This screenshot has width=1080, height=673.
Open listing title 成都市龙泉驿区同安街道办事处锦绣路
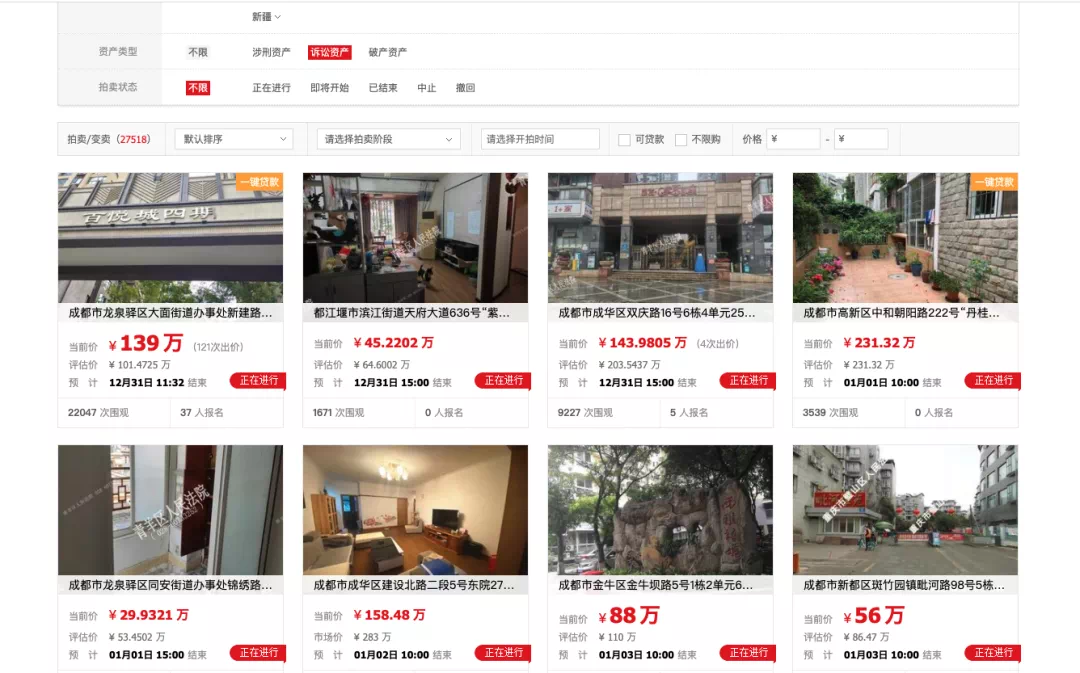pyautogui.click(x=170, y=585)
